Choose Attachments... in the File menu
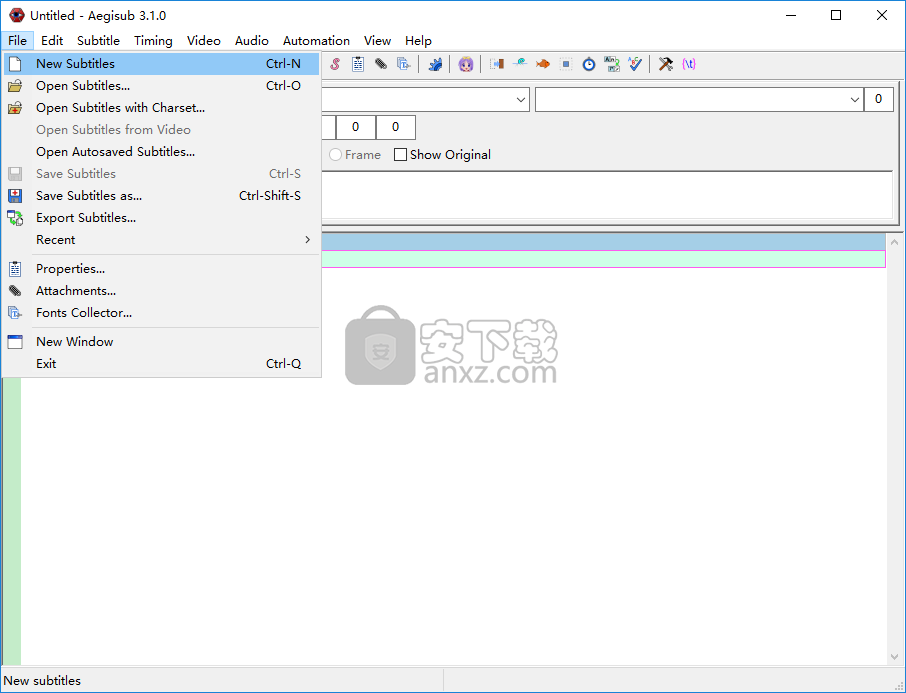The image size is (906, 693). tap(161, 291)
